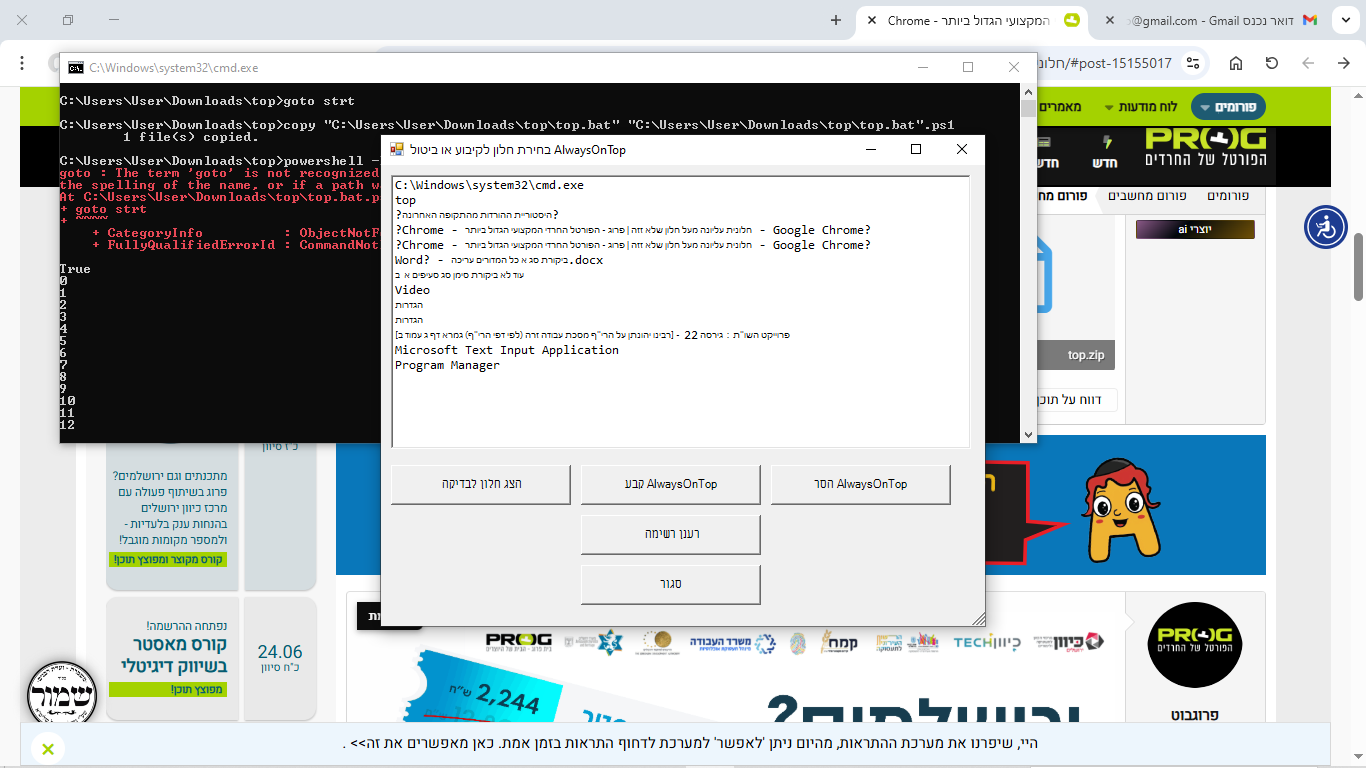Click the פרוגבוט label

(1193, 716)
